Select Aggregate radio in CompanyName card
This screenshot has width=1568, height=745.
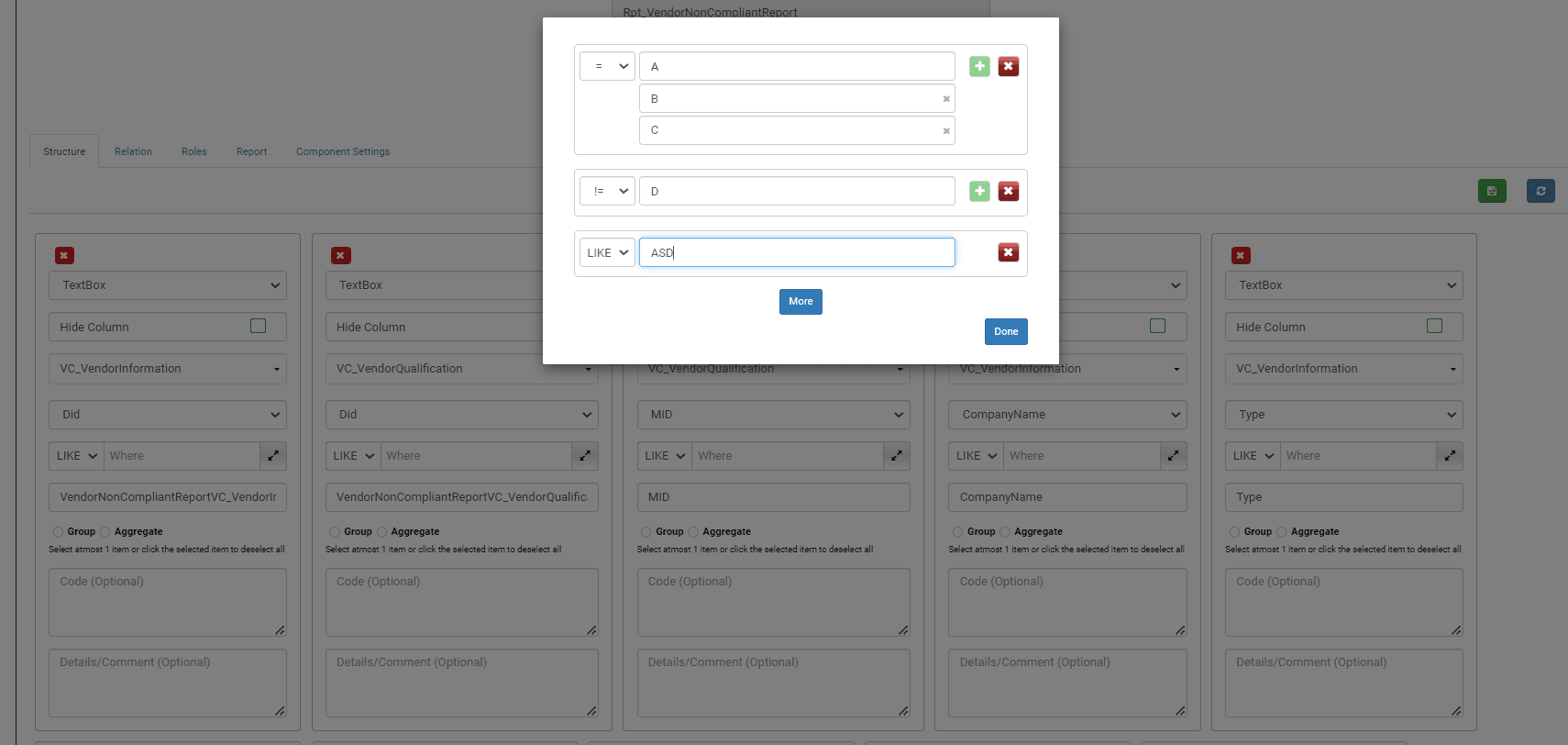point(1005,532)
